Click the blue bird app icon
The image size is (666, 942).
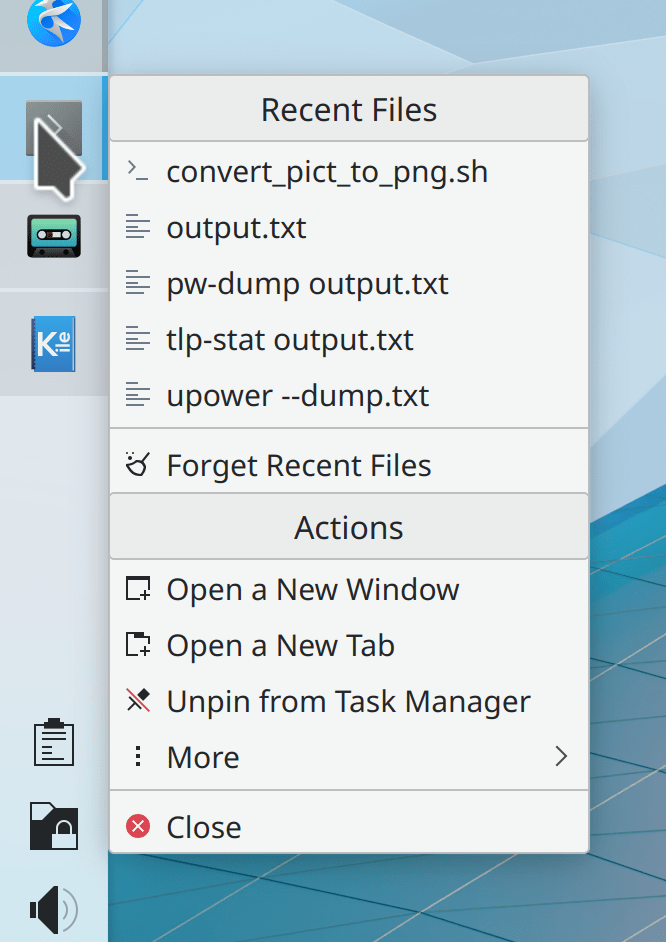coord(53,22)
